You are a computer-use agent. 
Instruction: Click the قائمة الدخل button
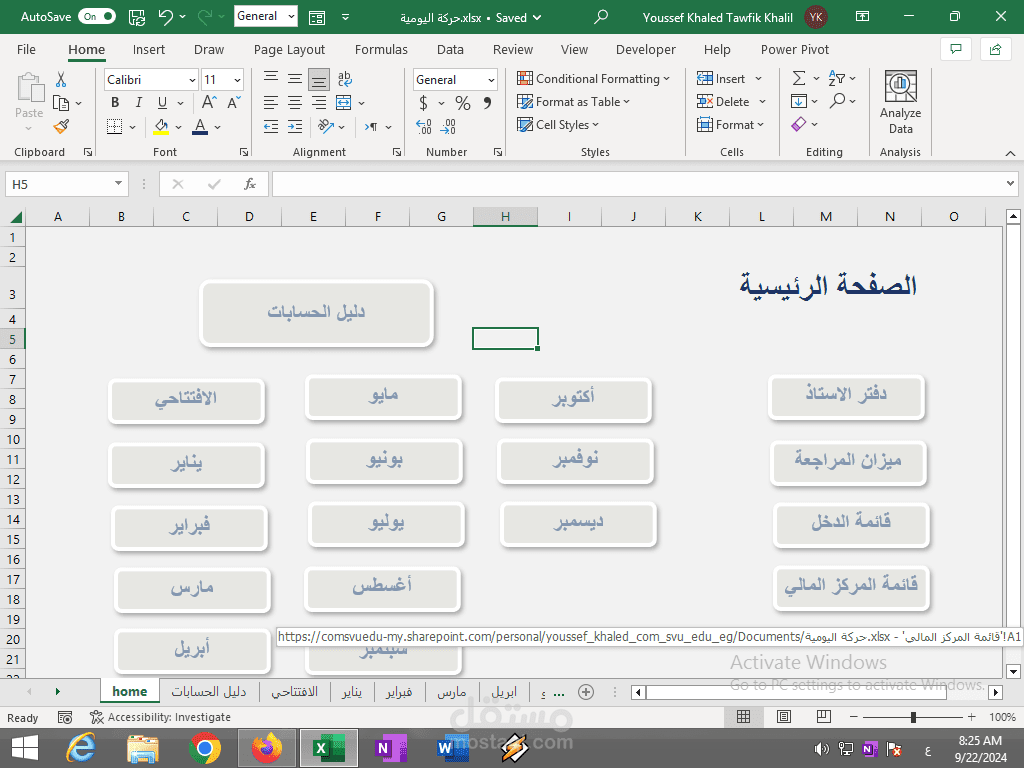click(x=851, y=524)
